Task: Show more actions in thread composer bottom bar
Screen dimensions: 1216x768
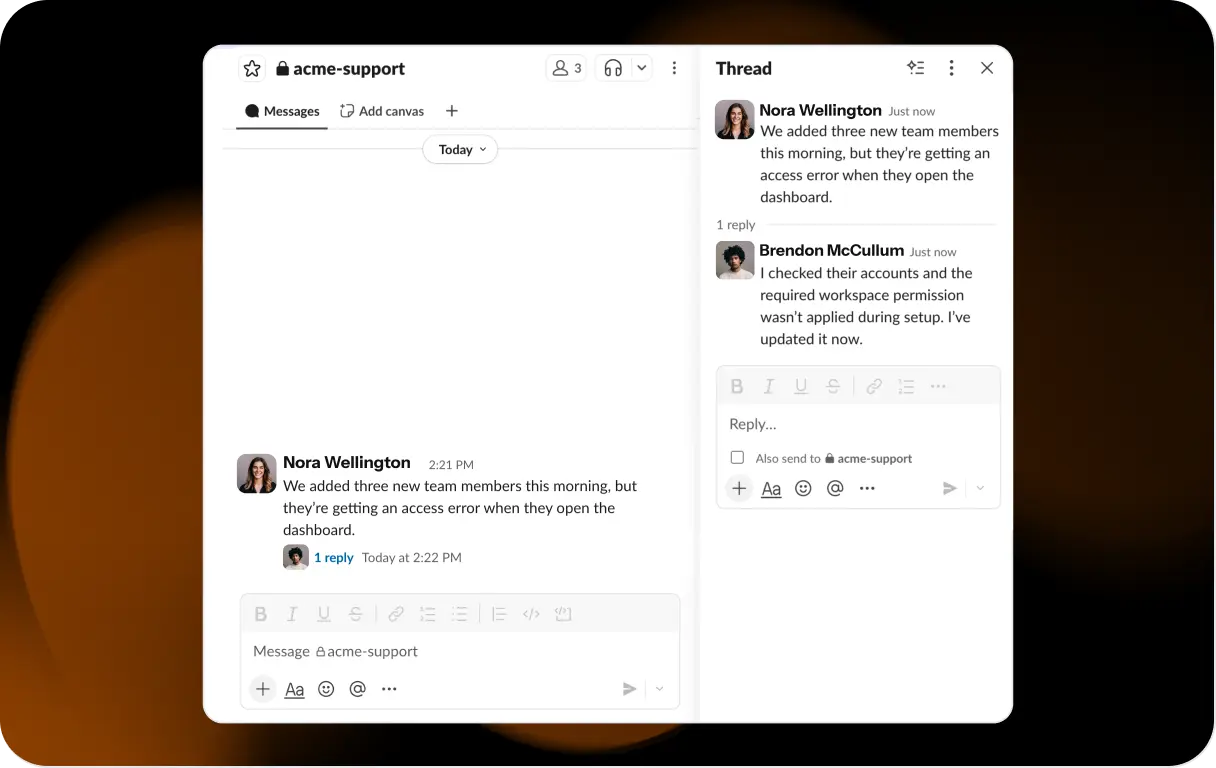Action: coord(867,488)
